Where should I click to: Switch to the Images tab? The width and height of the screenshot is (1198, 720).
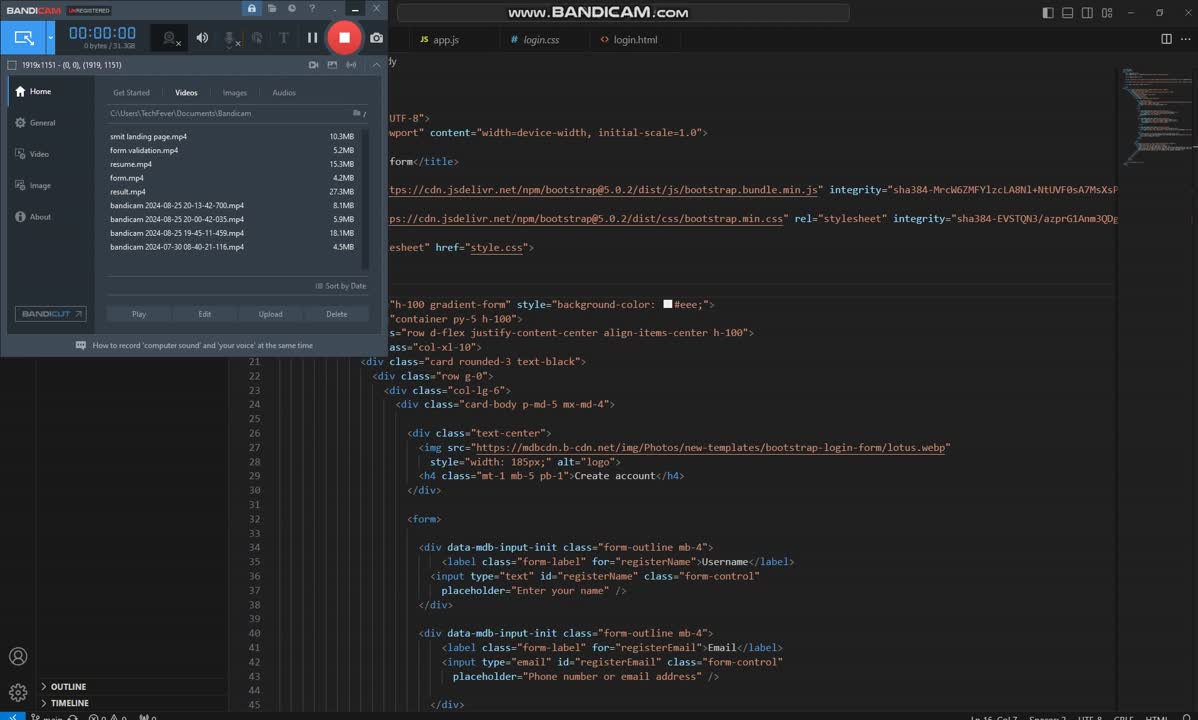[235, 93]
